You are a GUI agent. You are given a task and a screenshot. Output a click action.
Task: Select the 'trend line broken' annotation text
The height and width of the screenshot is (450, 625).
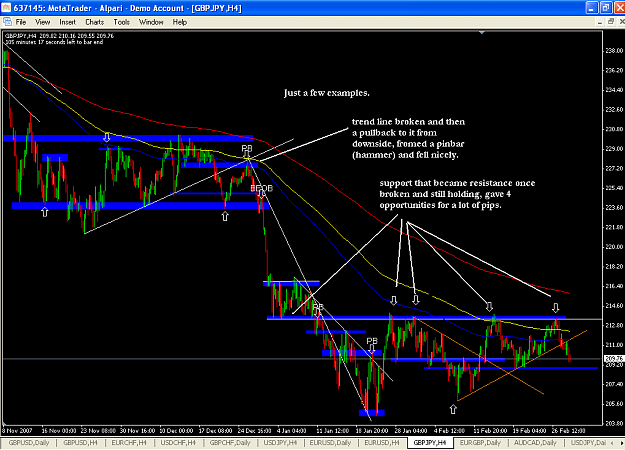click(x=409, y=138)
